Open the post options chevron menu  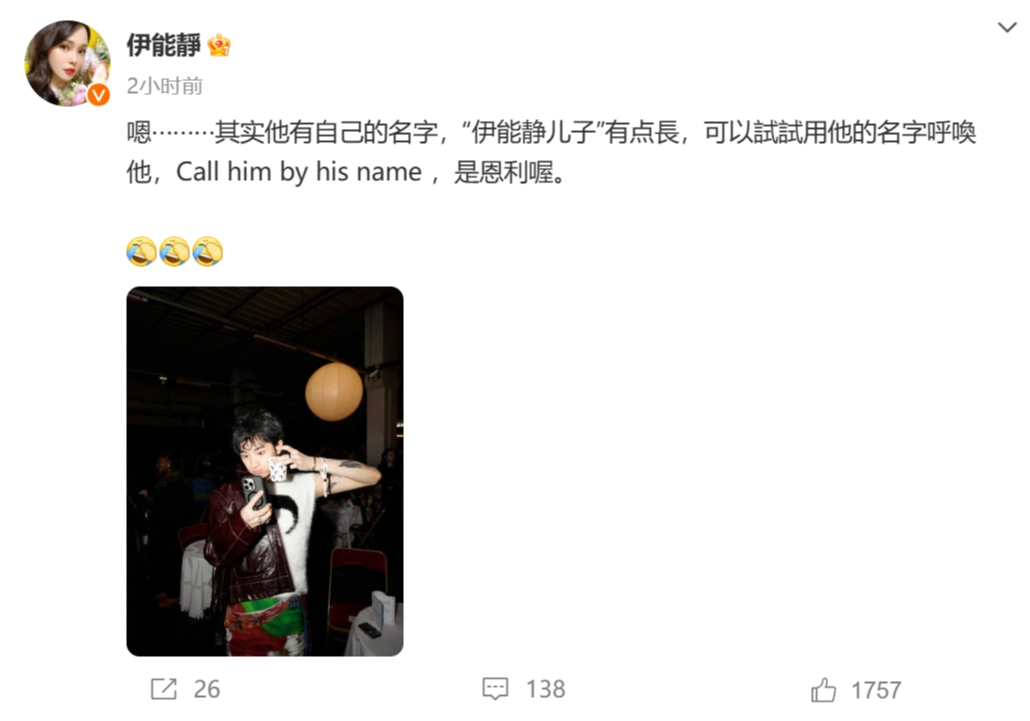coord(1007,28)
